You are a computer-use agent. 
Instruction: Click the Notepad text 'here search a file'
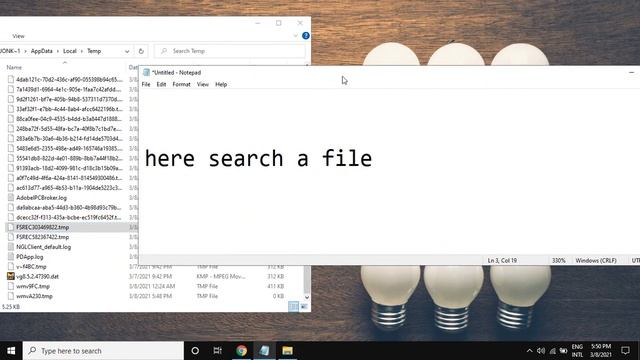[x=258, y=158]
